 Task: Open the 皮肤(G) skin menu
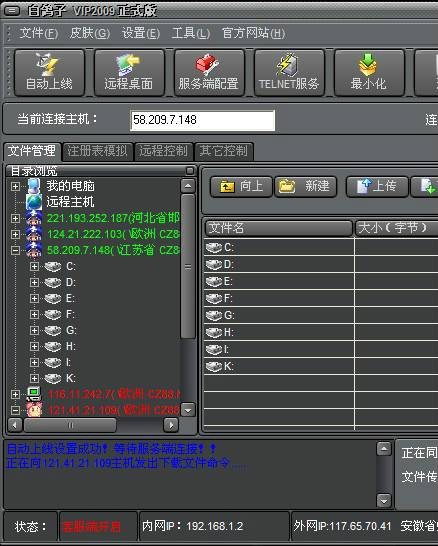click(x=90, y=33)
